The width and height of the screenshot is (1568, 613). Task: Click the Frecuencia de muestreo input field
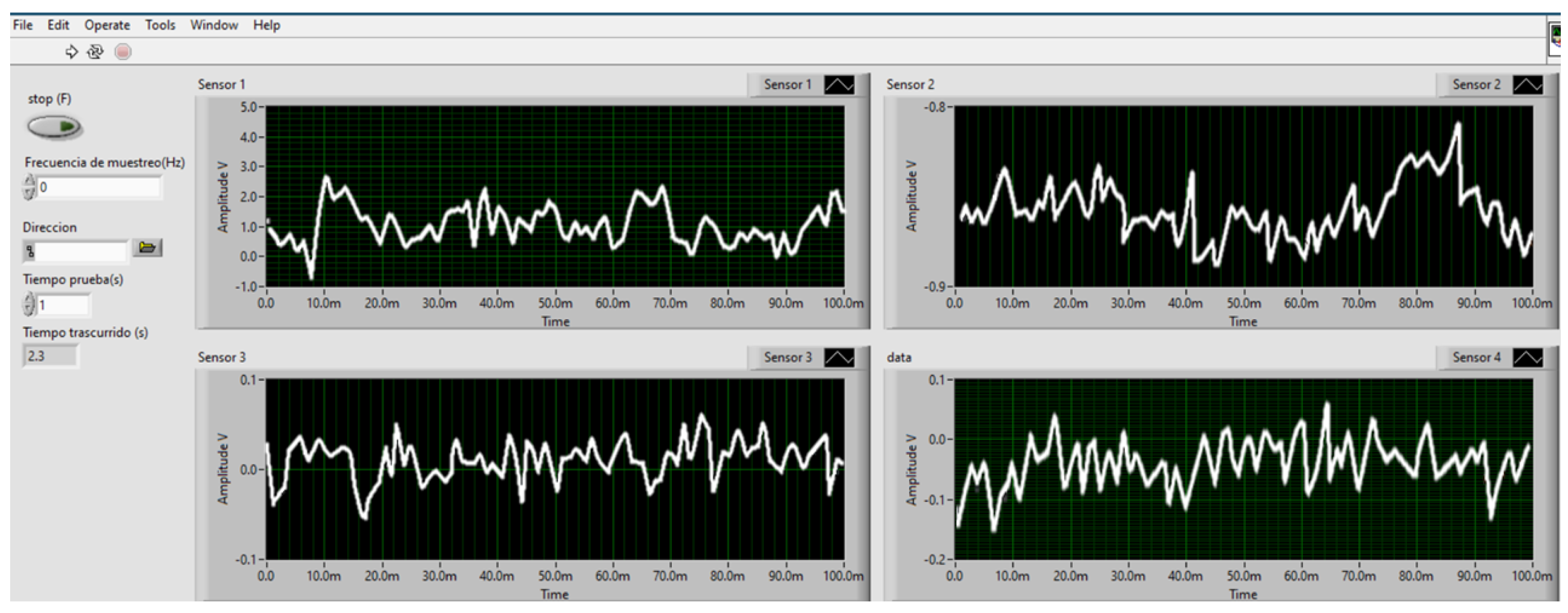click(99, 187)
